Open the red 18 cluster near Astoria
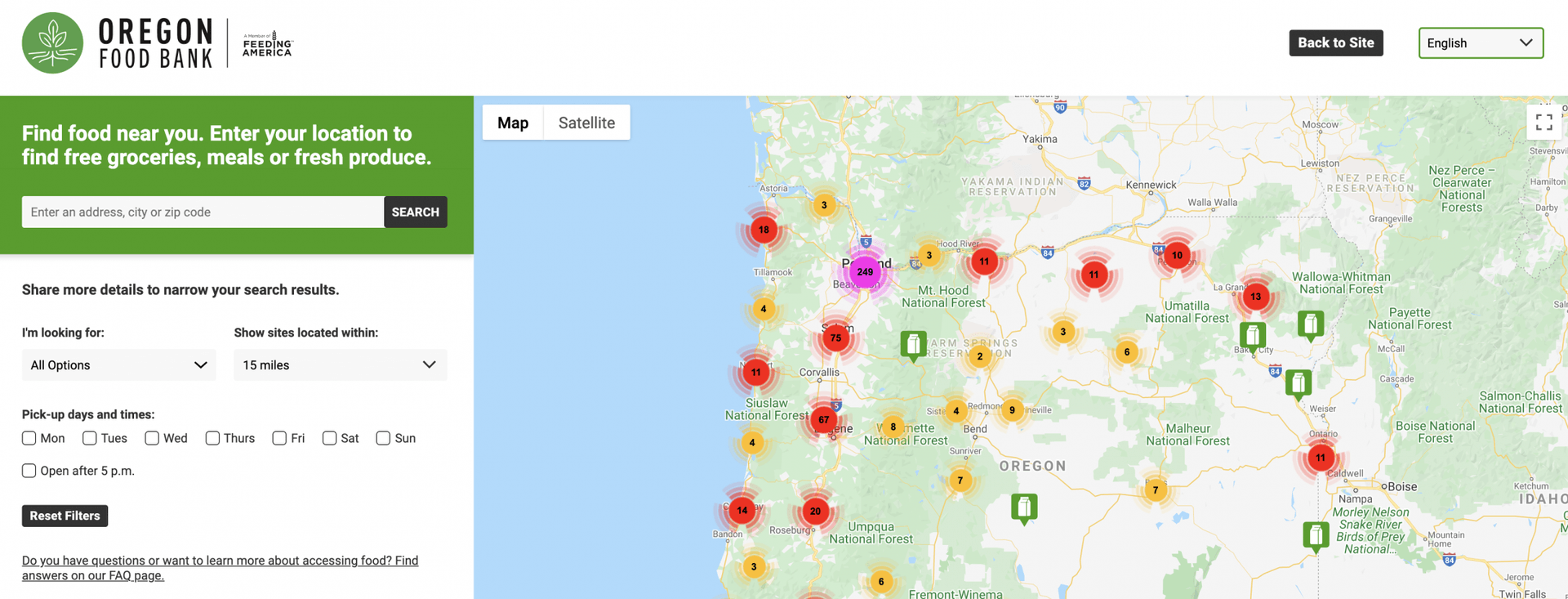 (x=764, y=230)
